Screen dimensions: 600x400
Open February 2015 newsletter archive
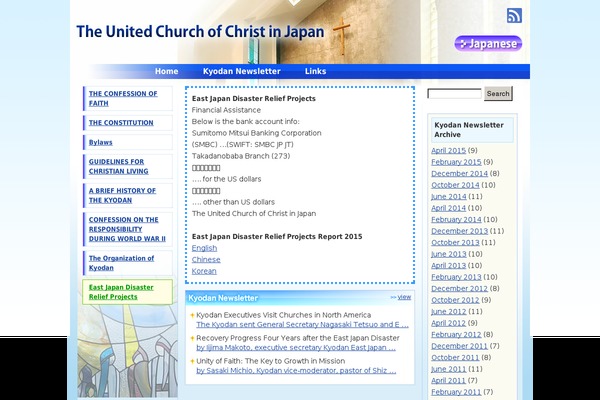(x=456, y=162)
